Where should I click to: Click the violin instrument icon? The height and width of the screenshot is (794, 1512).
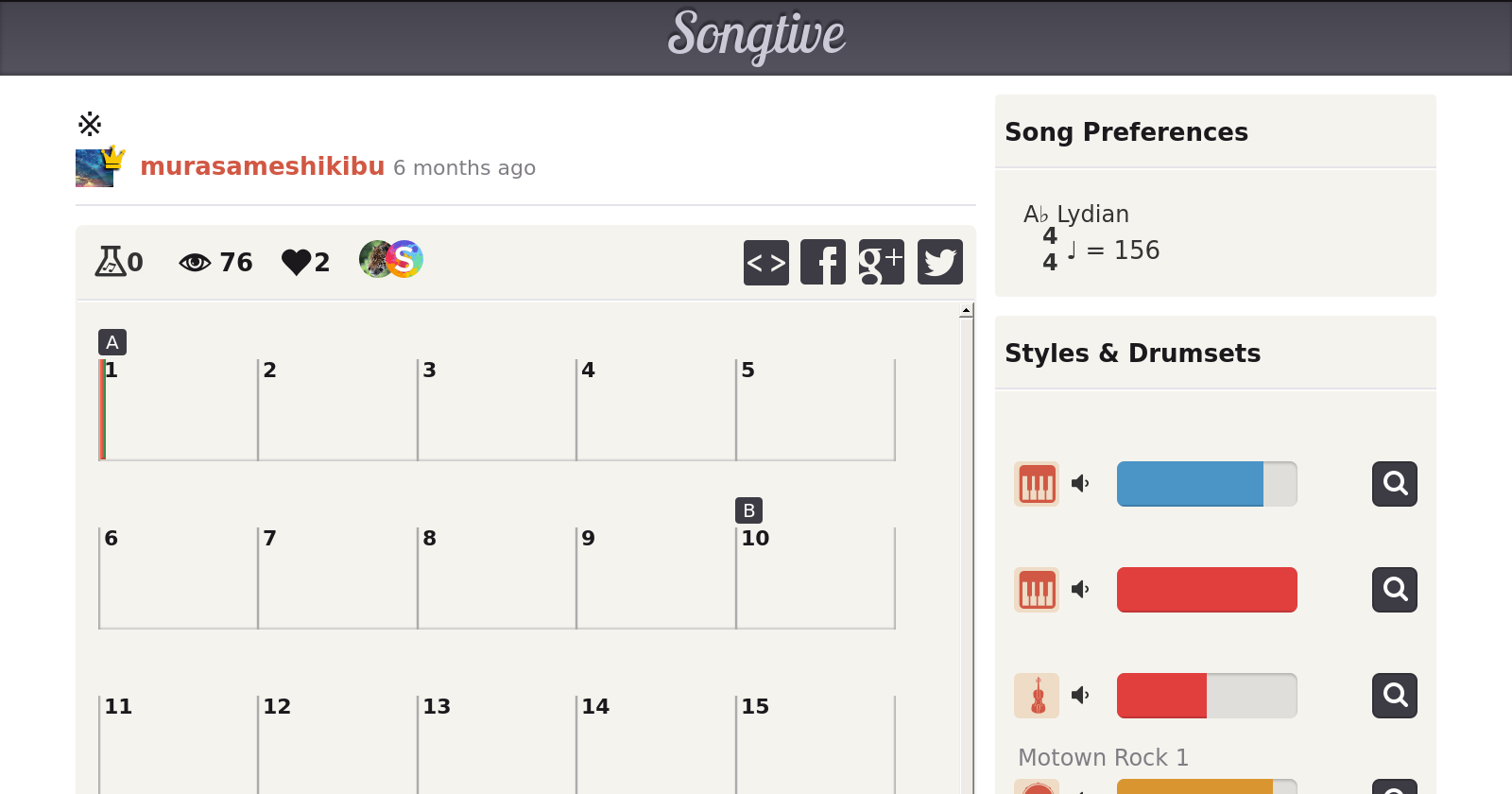[1037, 696]
